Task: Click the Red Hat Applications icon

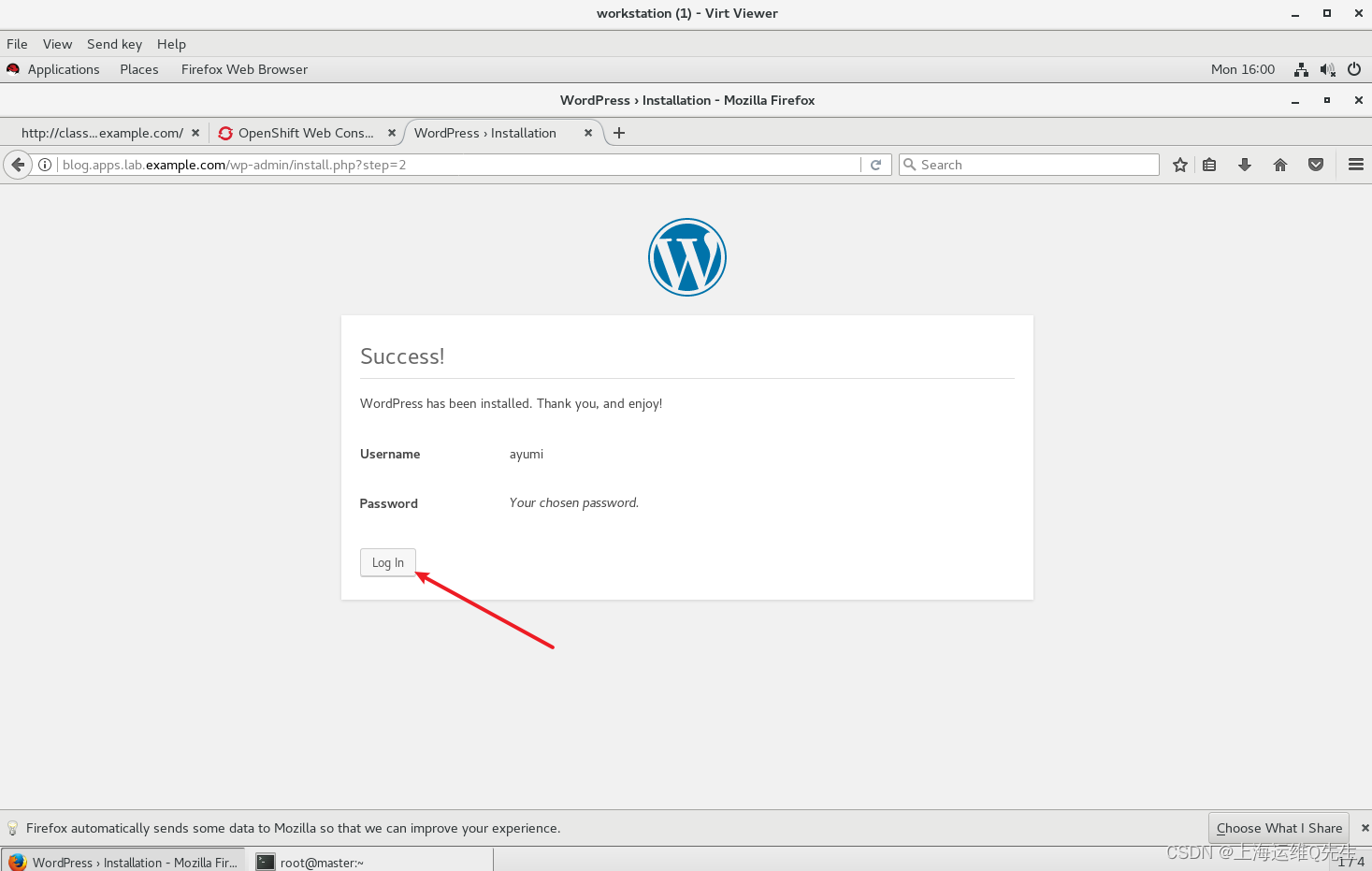Action: [13, 69]
